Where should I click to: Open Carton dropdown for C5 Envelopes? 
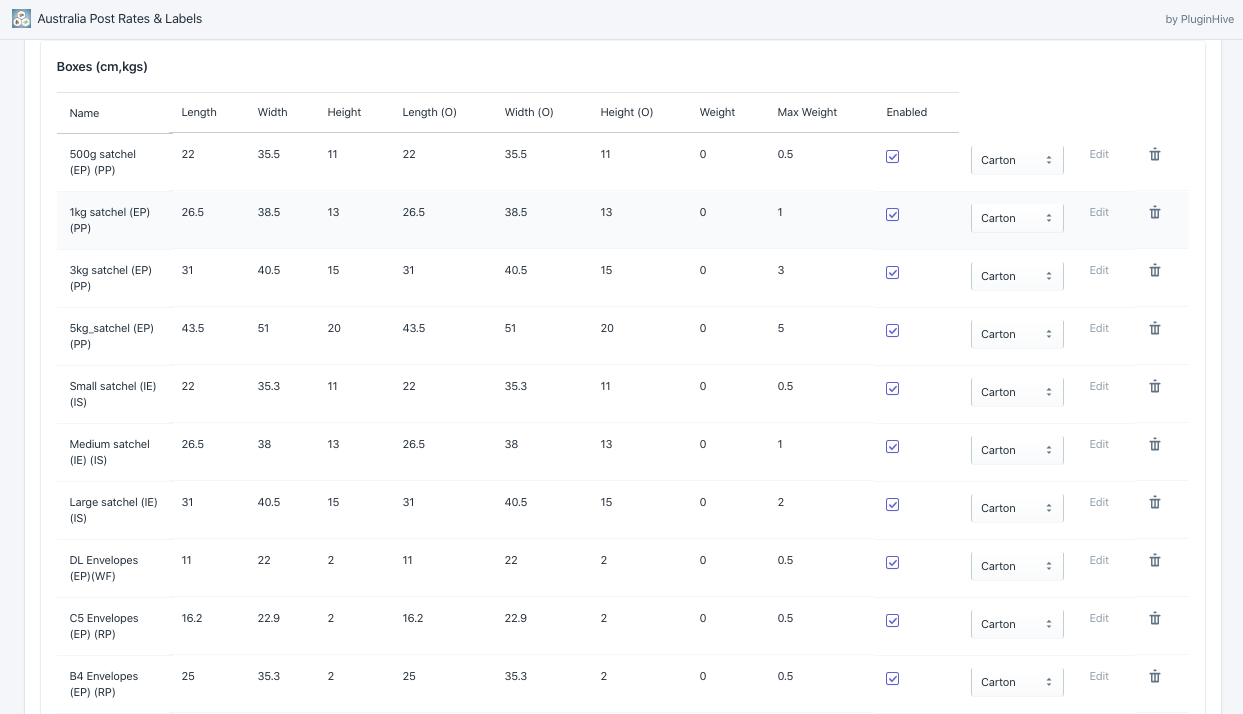pyautogui.click(x=1017, y=624)
